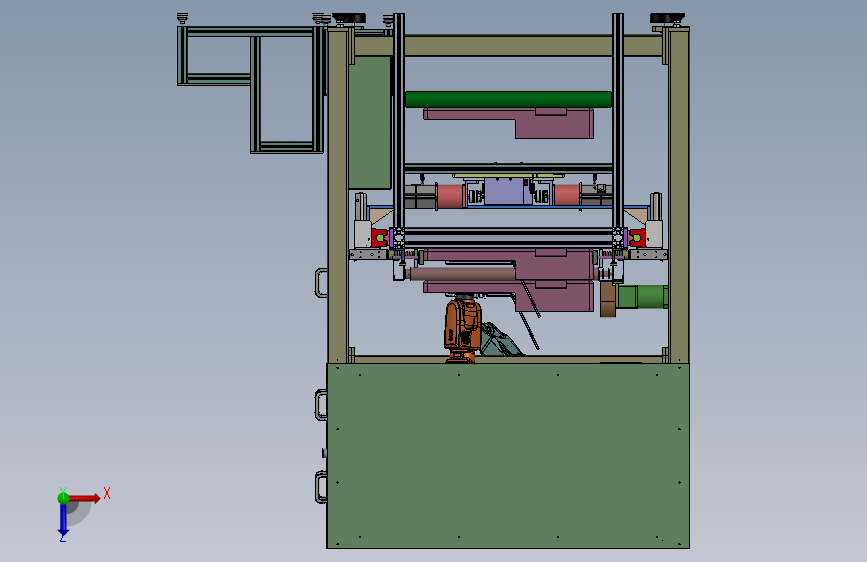Select the right salmon-colored roller
The height and width of the screenshot is (562, 867).
[x=567, y=195]
